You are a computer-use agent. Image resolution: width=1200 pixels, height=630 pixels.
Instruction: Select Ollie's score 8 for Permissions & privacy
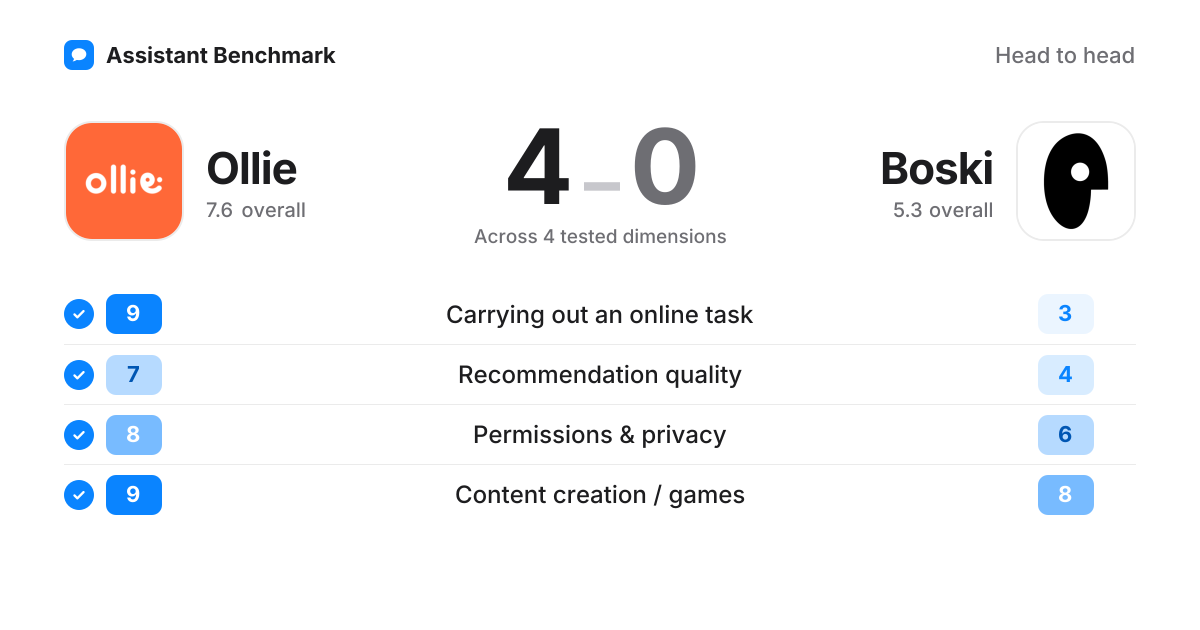coord(134,434)
